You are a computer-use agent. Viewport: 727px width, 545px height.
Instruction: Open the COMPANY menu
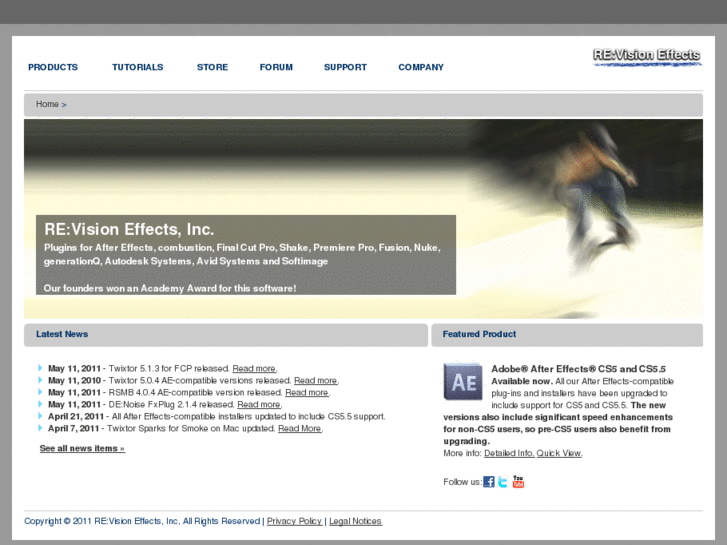click(421, 67)
